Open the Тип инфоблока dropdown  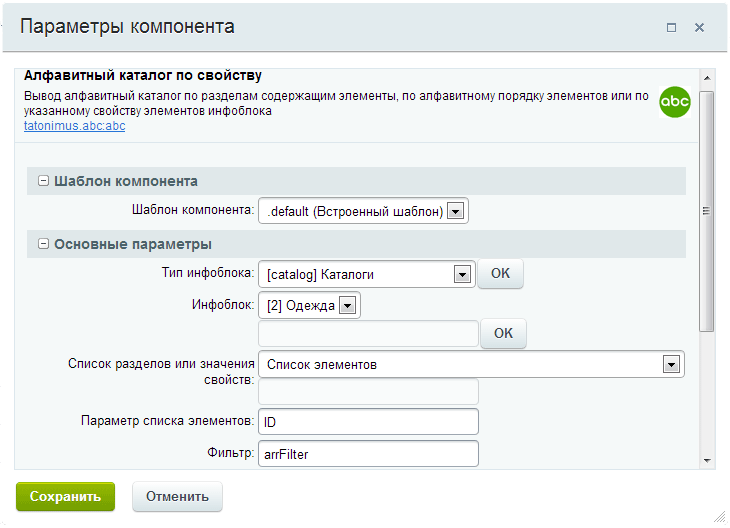pos(462,274)
